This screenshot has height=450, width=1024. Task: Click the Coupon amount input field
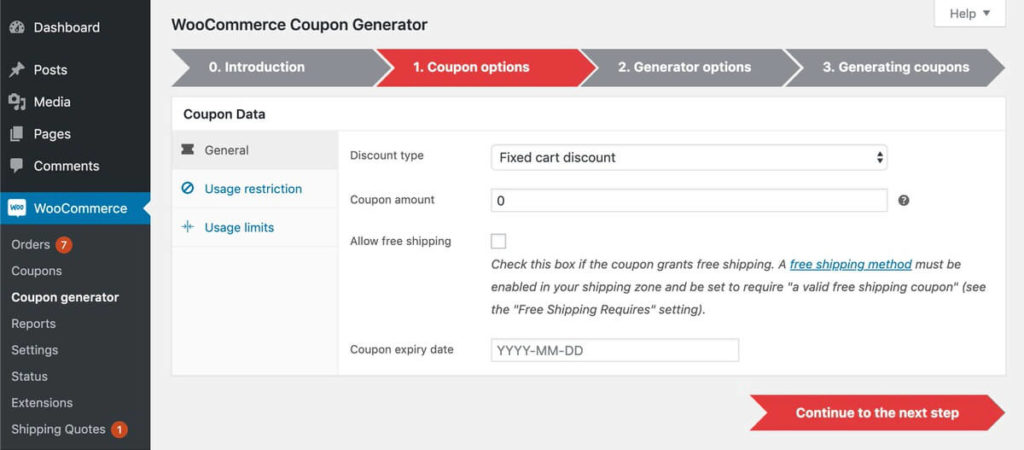pyautogui.click(x=689, y=201)
